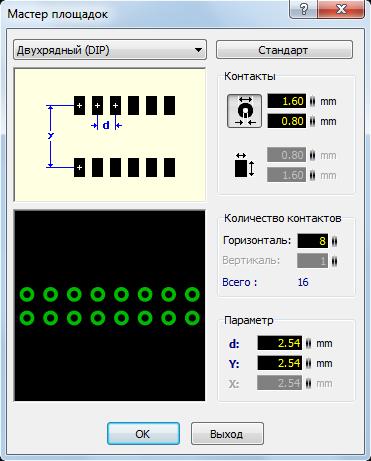The width and height of the screenshot is (371, 461).
Task: Adjust the d pitch 2.54 spinner
Action: [309, 343]
